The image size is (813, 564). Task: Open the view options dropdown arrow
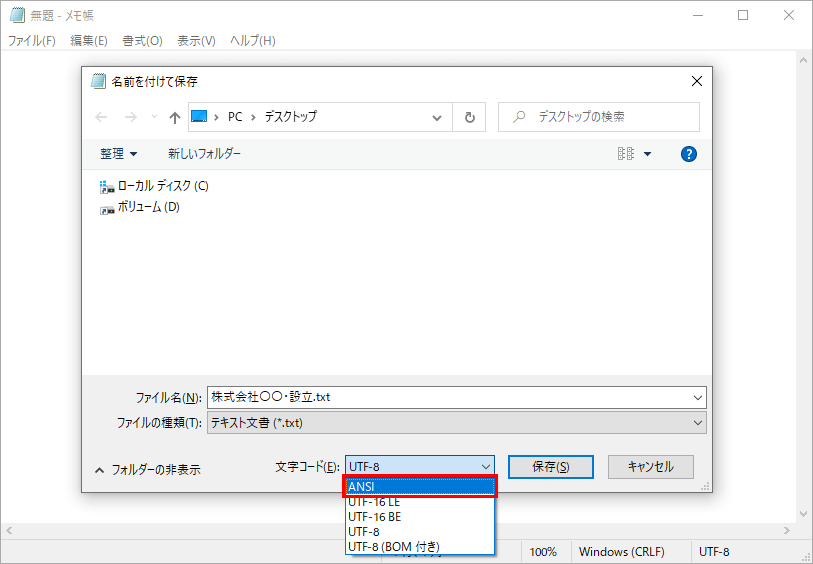647,154
